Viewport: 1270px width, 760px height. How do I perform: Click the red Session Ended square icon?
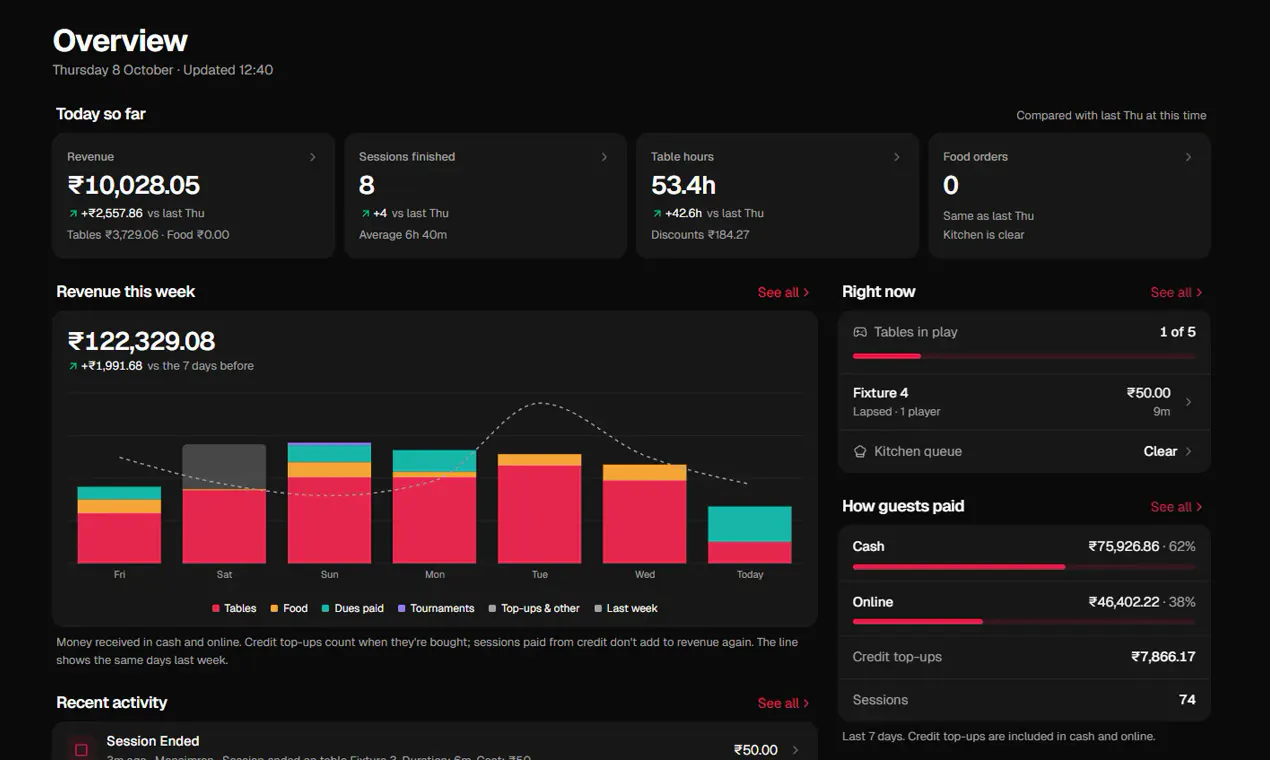82,749
